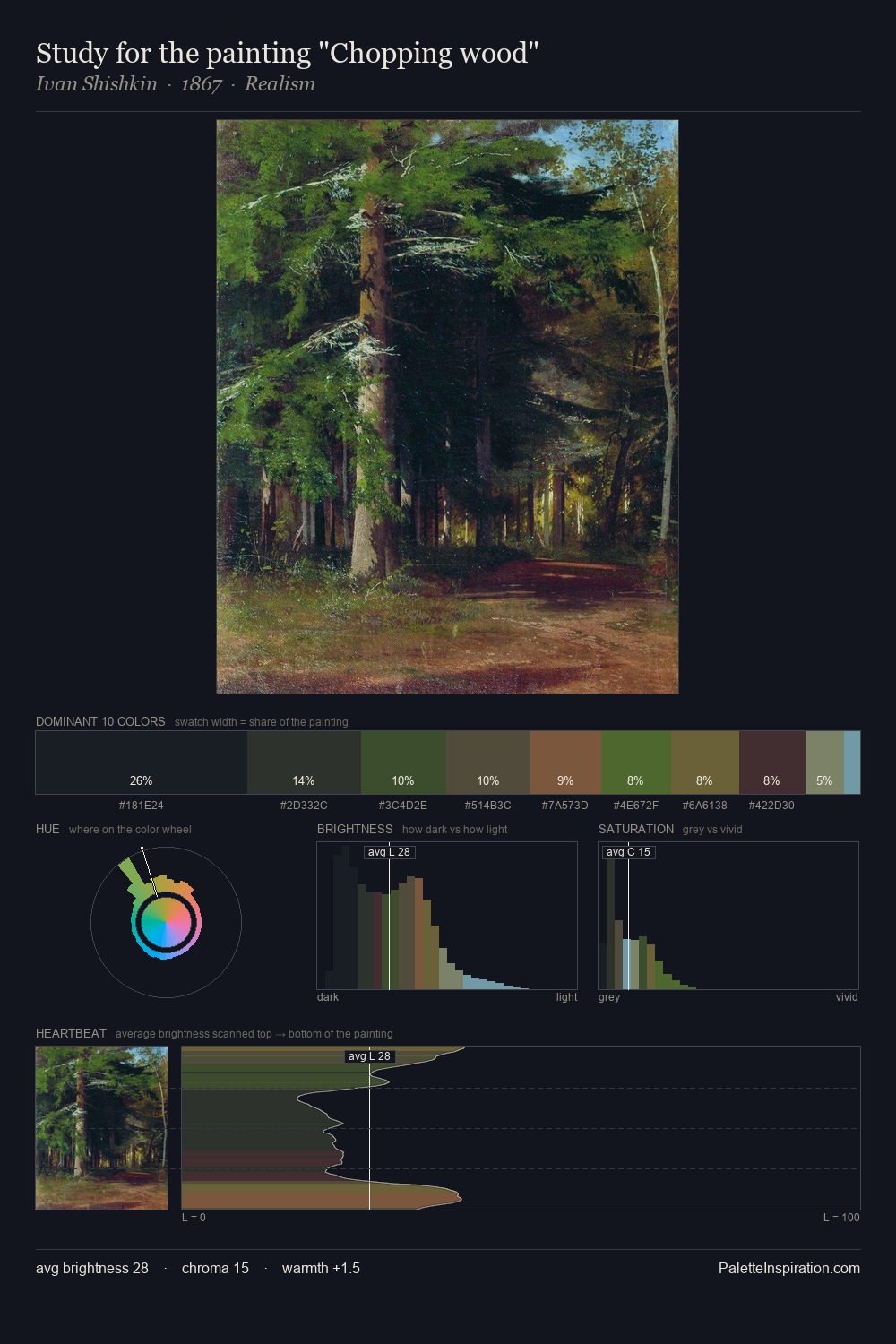
Task: Click the Realism style label
Action: 280,84
